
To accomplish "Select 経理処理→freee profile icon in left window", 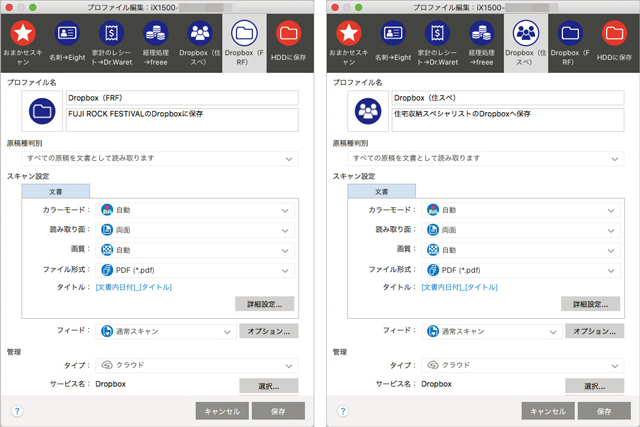I will click(x=156, y=33).
